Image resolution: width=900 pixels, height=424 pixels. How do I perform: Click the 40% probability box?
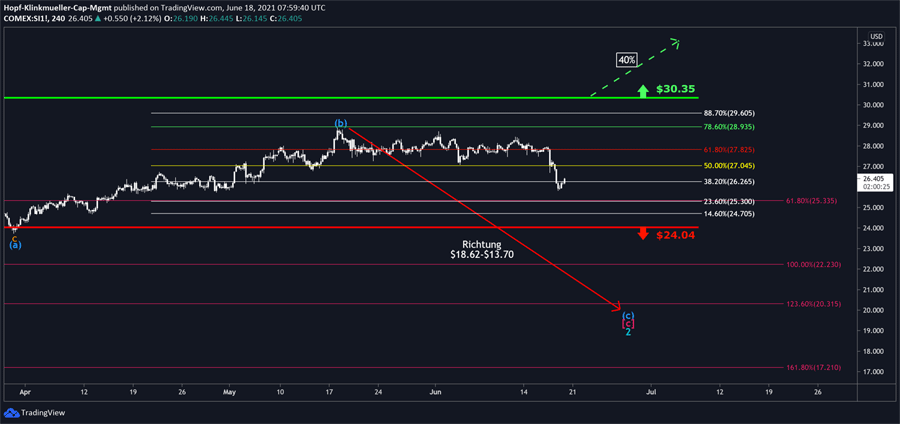(627, 60)
